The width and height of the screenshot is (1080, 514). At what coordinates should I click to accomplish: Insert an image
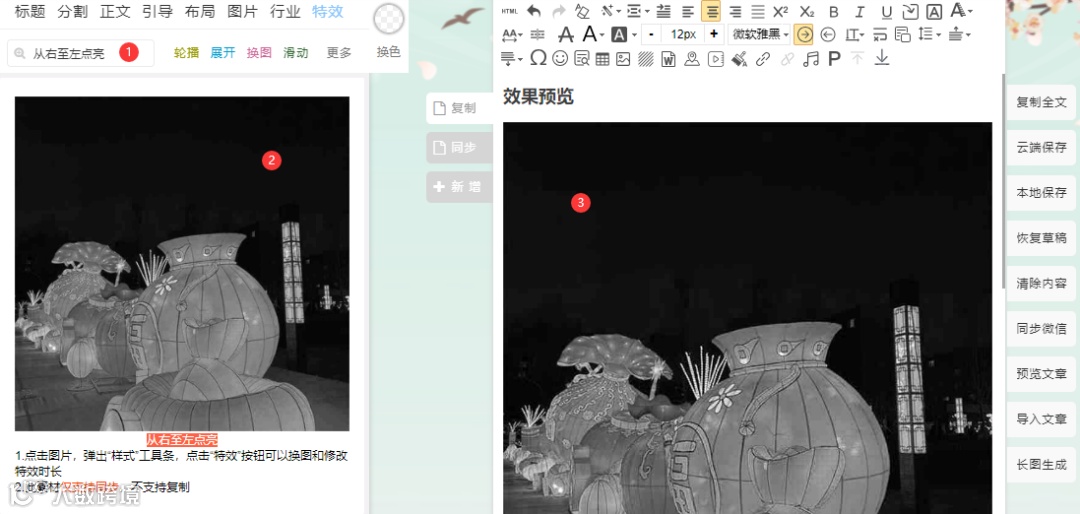tap(623, 59)
